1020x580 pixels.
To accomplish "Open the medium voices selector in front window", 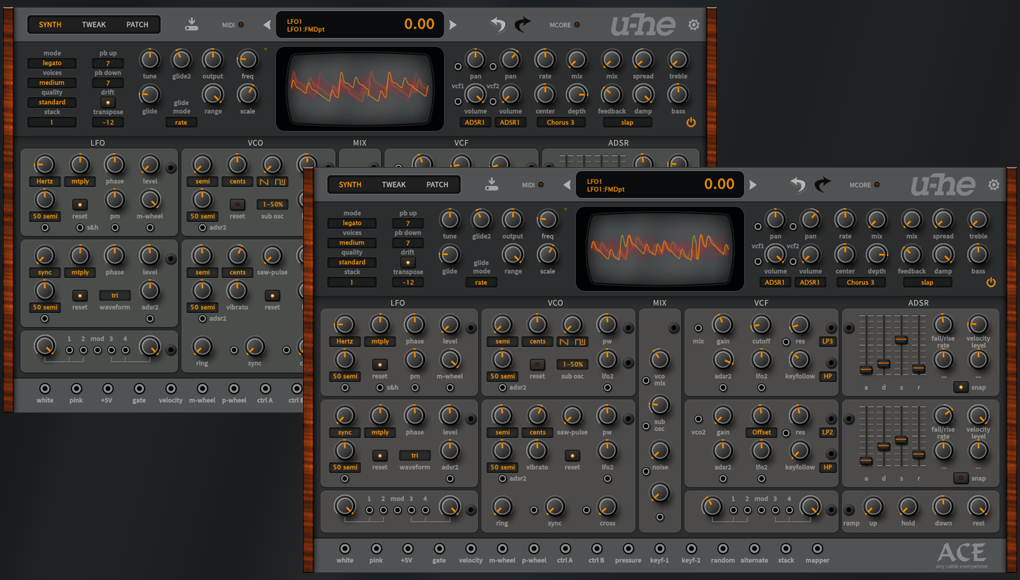I will click(x=352, y=243).
